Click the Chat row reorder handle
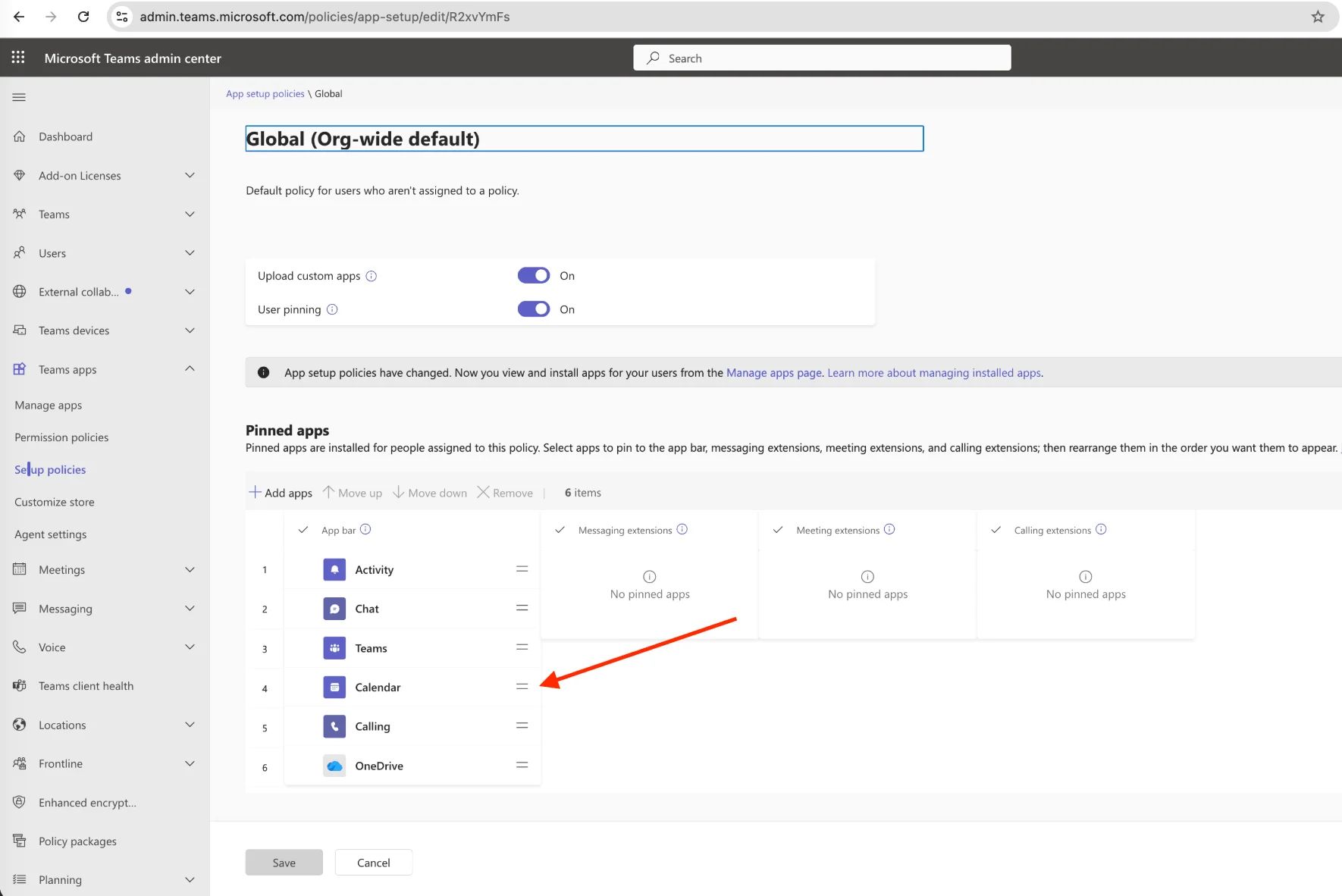The width and height of the screenshot is (1342, 896). (522, 608)
